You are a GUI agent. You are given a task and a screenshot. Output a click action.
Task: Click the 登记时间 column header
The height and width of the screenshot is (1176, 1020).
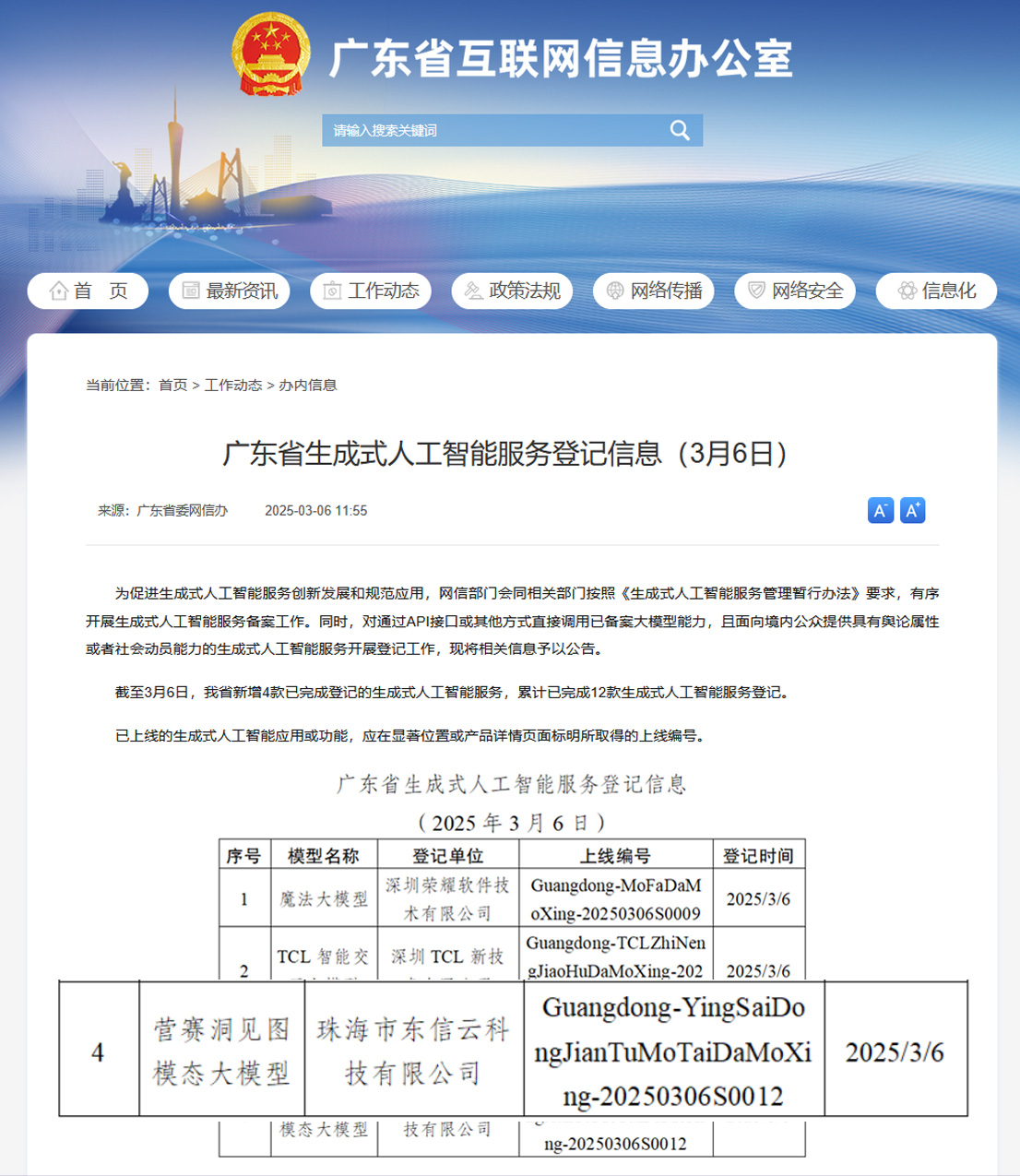coord(758,855)
